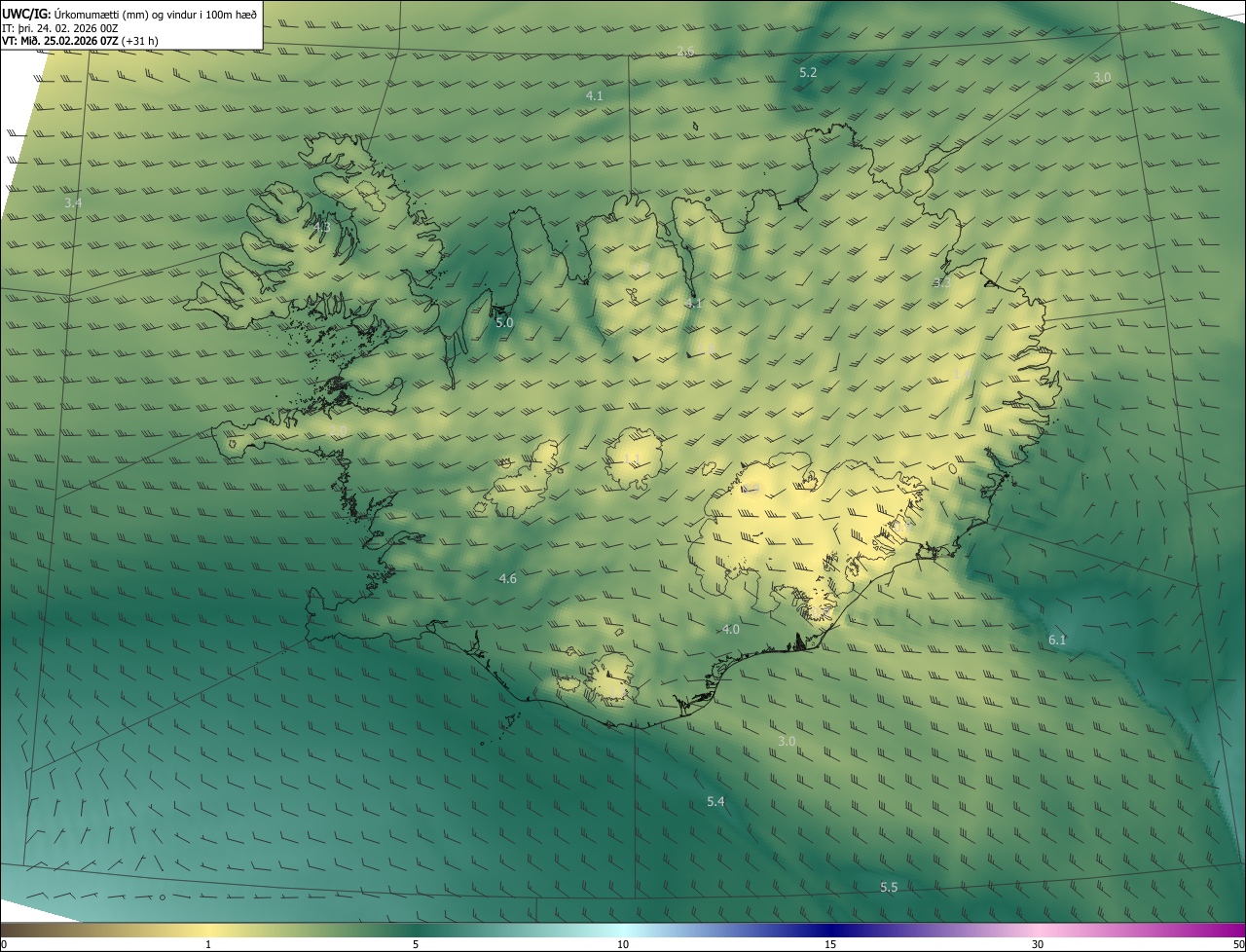The image size is (1246, 952).
Task: Click the 4.3 value label on the map
Action: coord(321,227)
